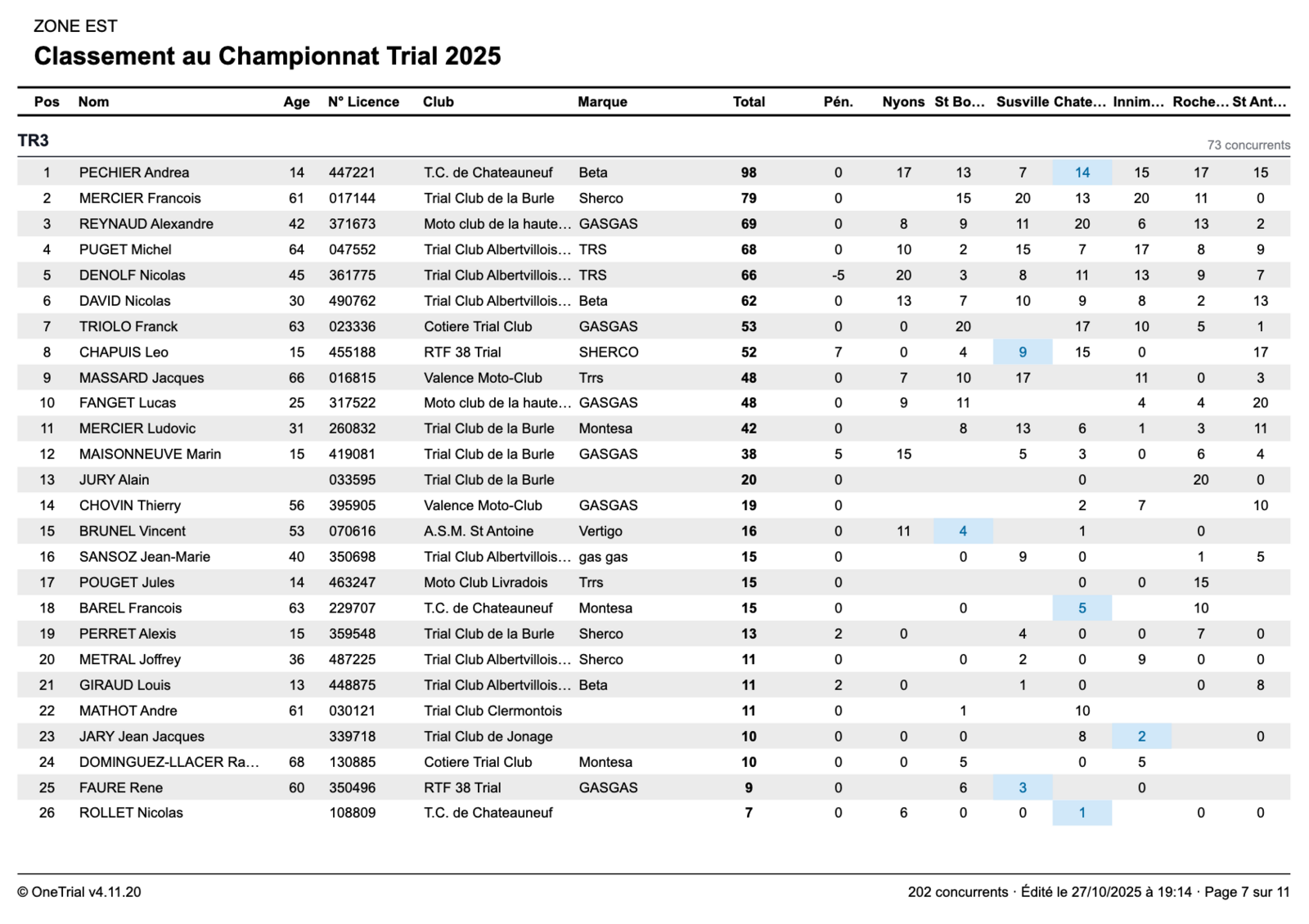Image resolution: width=1309 pixels, height=924 pixels.
Task: Click the Pén. column header
Action: [838, 102]
